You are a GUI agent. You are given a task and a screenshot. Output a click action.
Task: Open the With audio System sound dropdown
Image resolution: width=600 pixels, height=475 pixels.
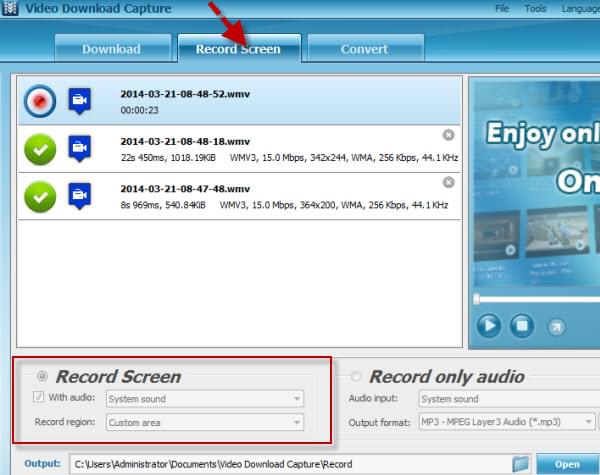(205, 399)
